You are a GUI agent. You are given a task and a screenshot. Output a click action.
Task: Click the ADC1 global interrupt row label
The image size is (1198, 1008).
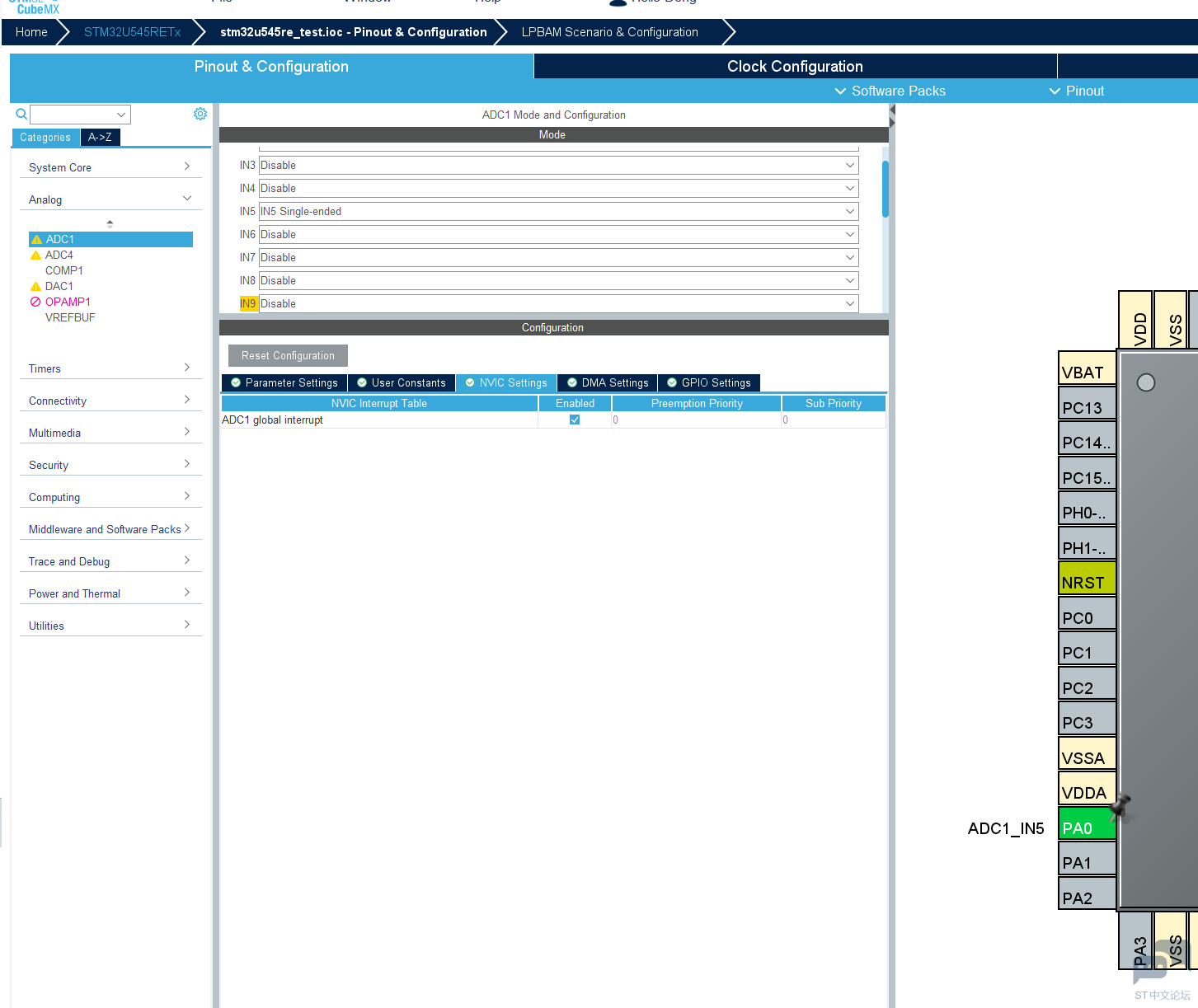pyautogui.click(x=273, y=420)
